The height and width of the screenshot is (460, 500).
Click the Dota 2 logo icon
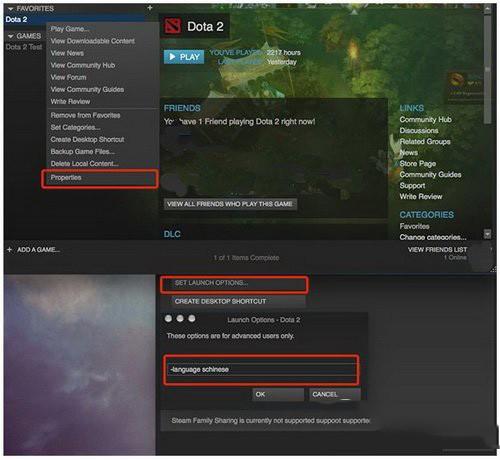pyautogui.click(x=173, y=26)
